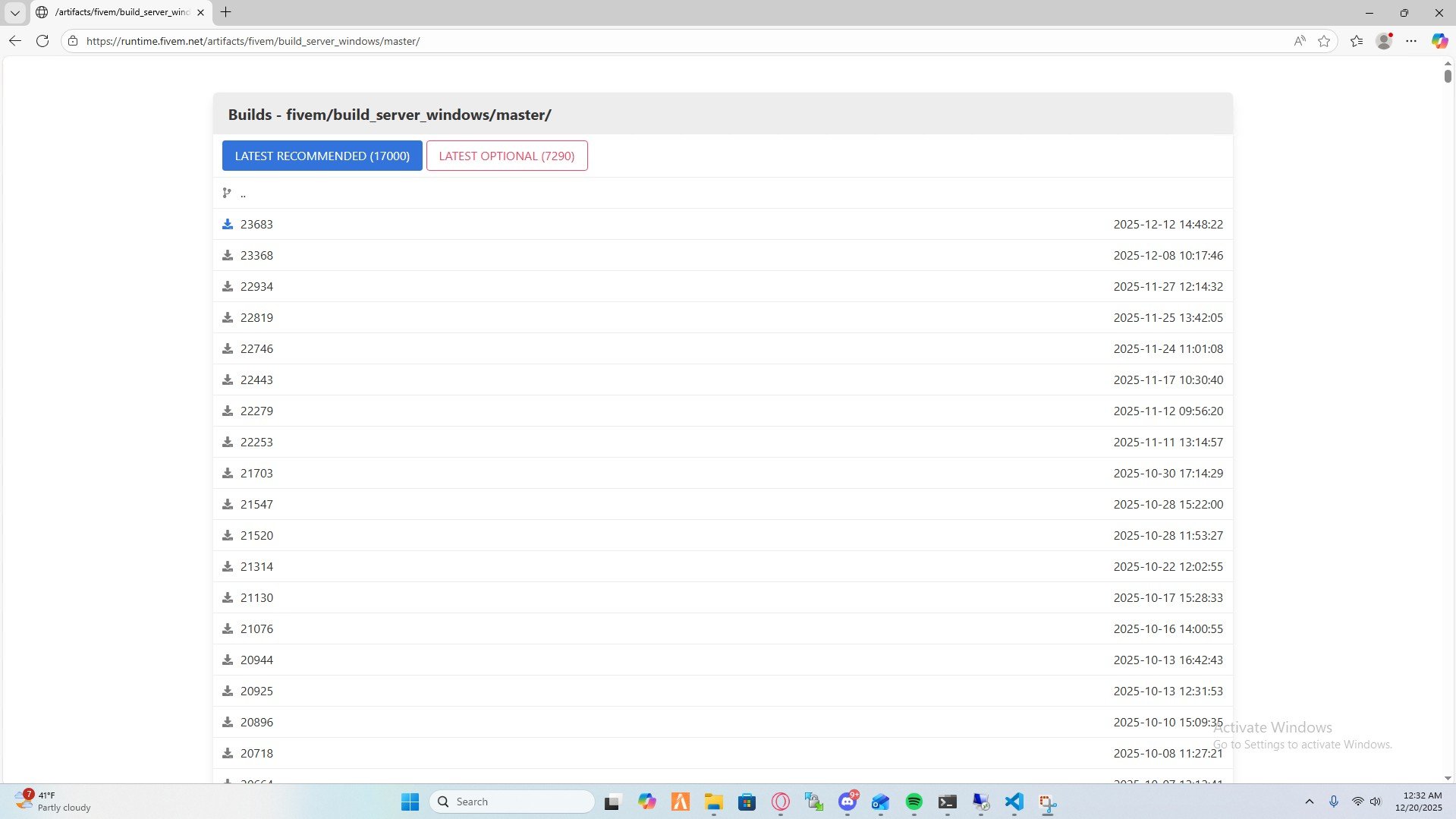Click the download icon beside build 21520
1456x819 pixels.
pos(227,535)
